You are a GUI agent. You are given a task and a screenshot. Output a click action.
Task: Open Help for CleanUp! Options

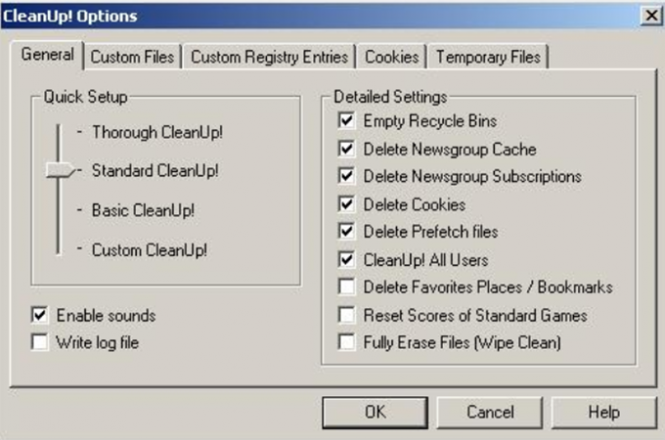(604, 412)
